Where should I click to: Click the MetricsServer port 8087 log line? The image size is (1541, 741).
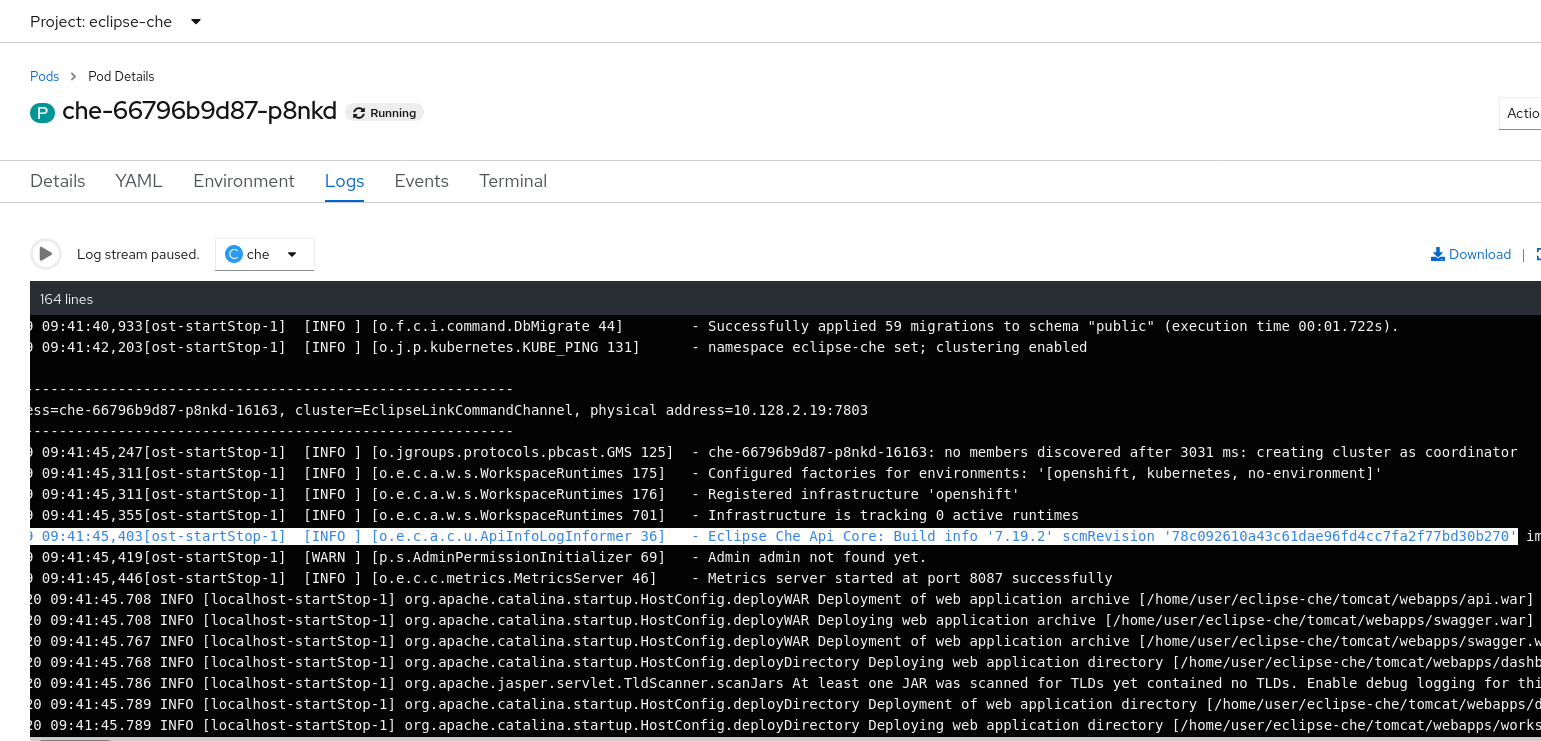pos(571,578)
